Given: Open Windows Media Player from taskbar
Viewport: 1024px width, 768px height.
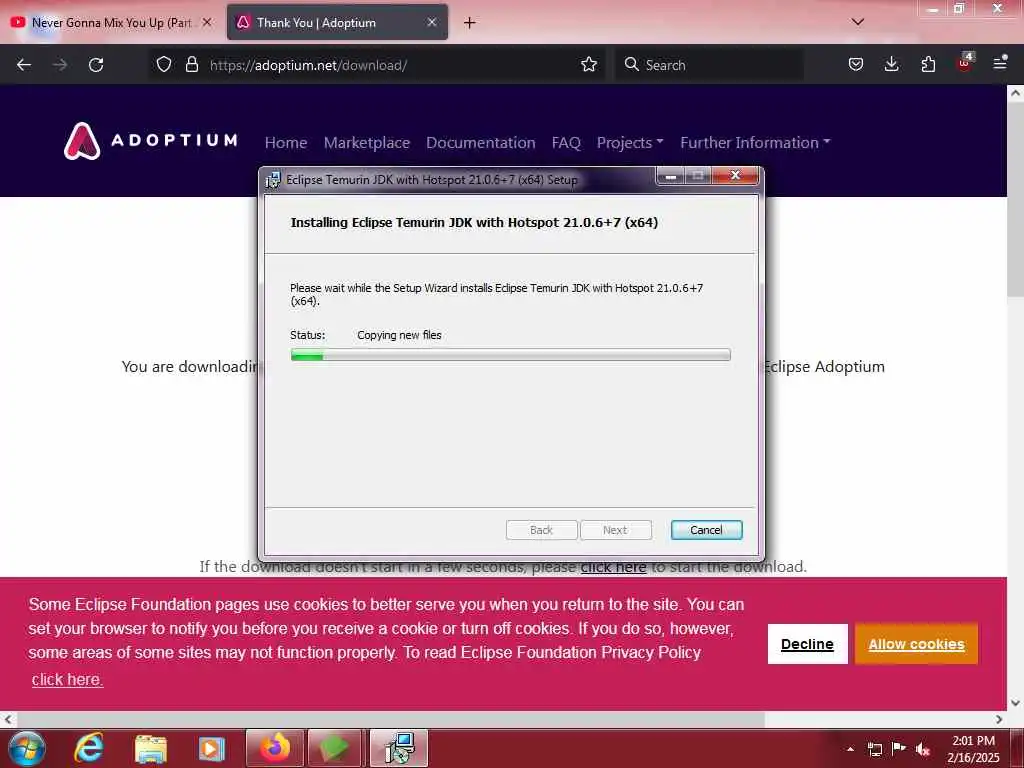Looking at the screenshot, I should click(x=212, y=748).
